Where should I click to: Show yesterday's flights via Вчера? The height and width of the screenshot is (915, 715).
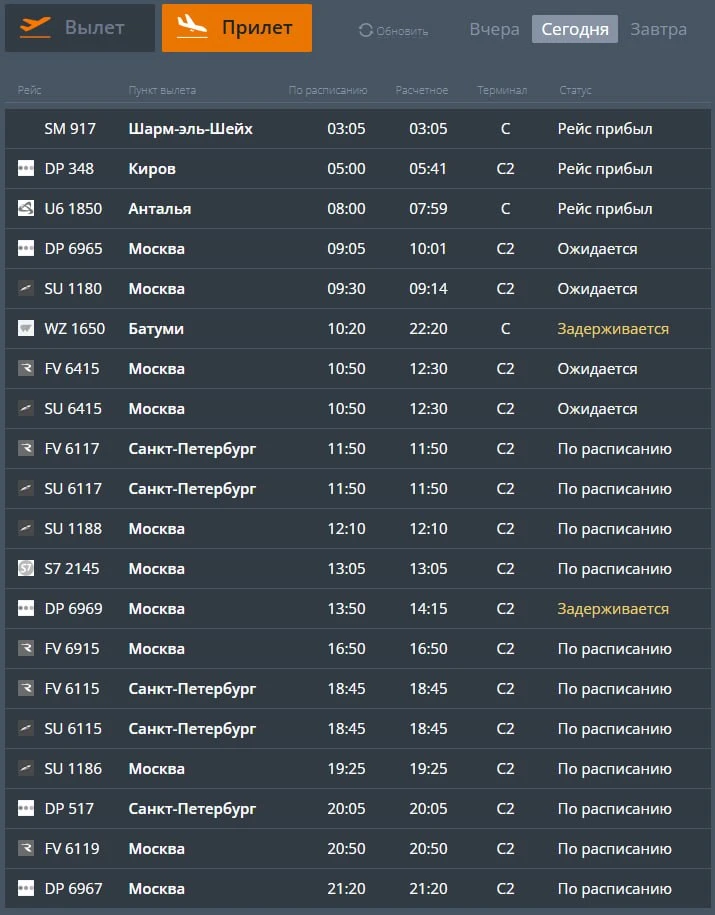coord(494,29)
